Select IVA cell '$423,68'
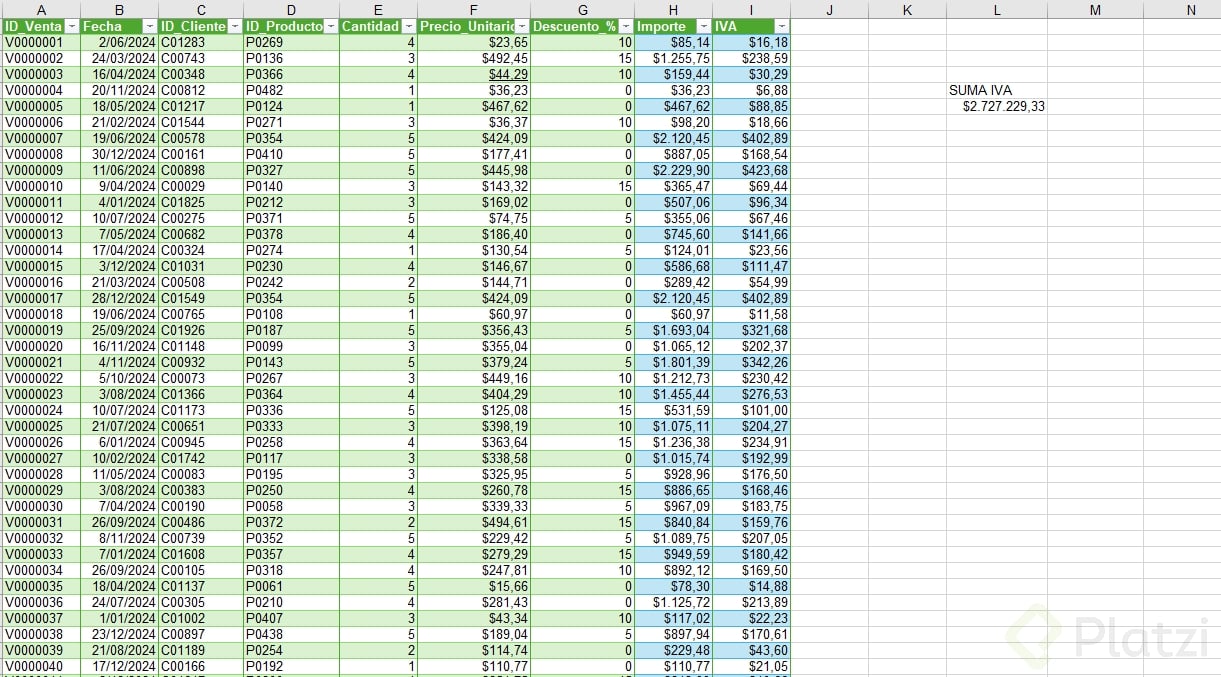1221x677 pixels. pos(751,170)
